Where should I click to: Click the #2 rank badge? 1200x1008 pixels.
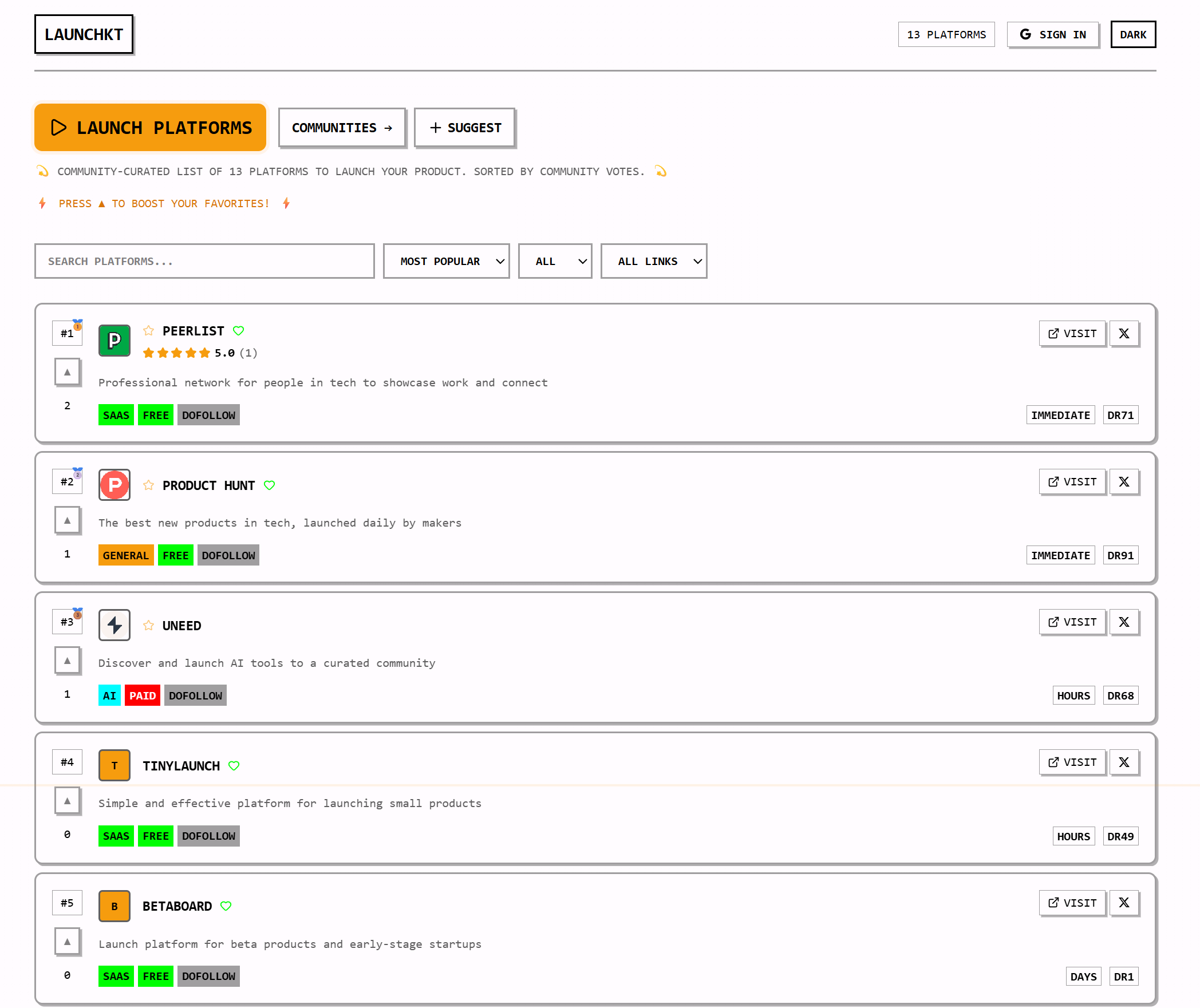point(67,481)
